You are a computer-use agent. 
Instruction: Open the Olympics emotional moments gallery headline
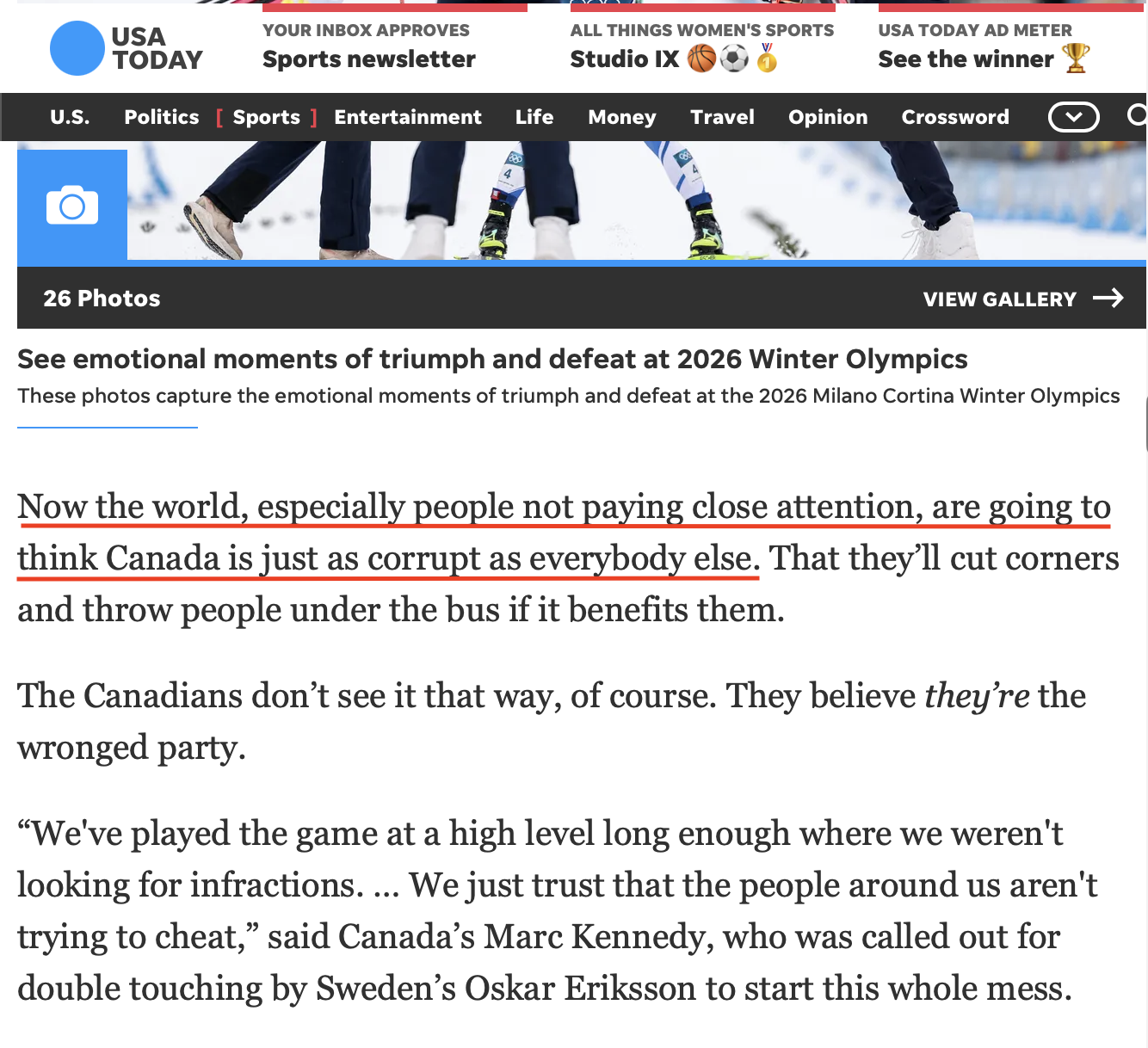(492, 359)
